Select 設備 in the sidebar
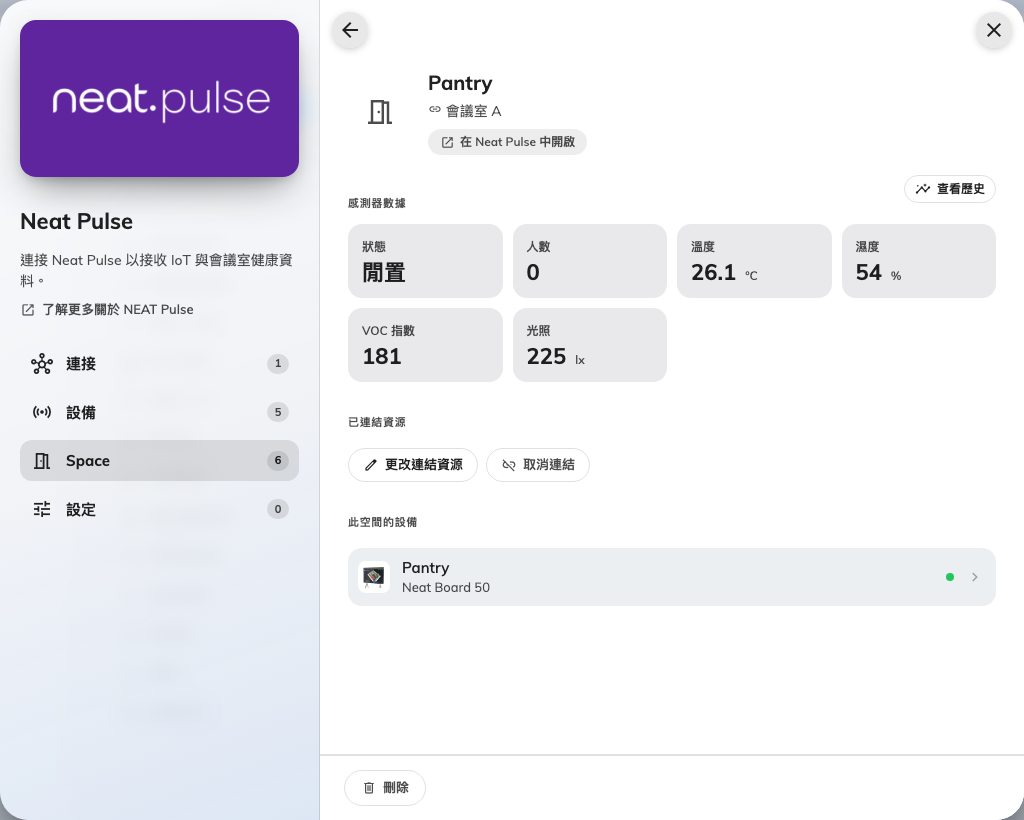 coord(159,412)
